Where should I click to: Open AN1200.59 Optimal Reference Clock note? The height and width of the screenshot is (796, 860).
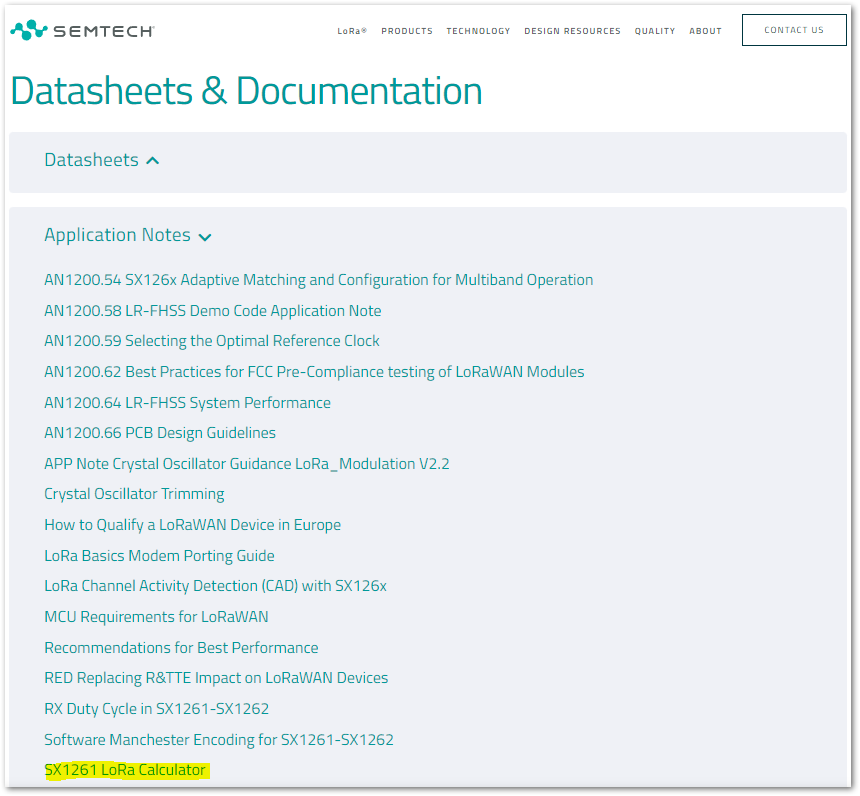click(x=212, y=341)
